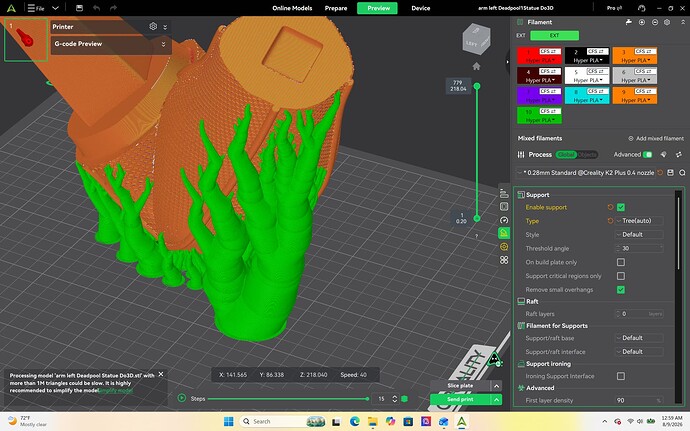Open the Support/raft interface filament dropdown

(x=639, y=351)
